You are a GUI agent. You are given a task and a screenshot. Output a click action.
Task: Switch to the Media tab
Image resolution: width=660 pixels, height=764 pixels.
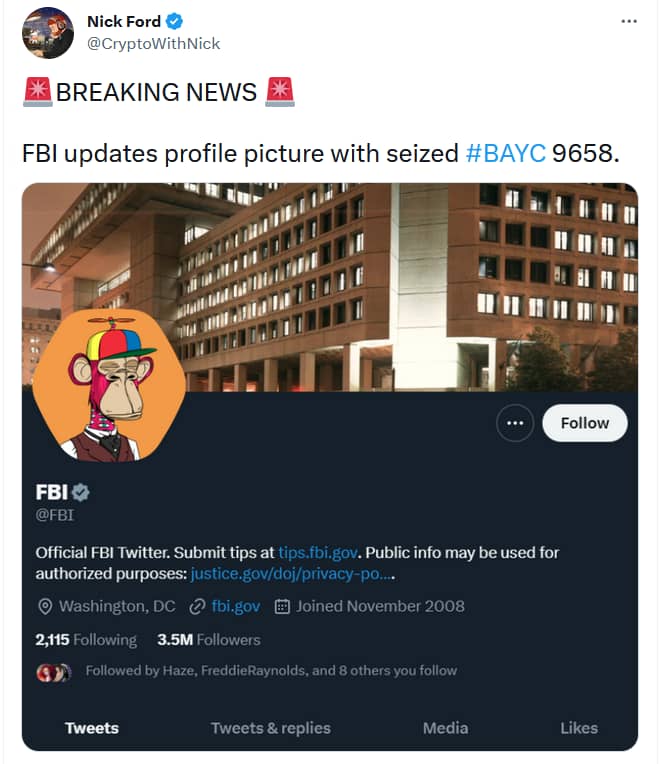445,728
